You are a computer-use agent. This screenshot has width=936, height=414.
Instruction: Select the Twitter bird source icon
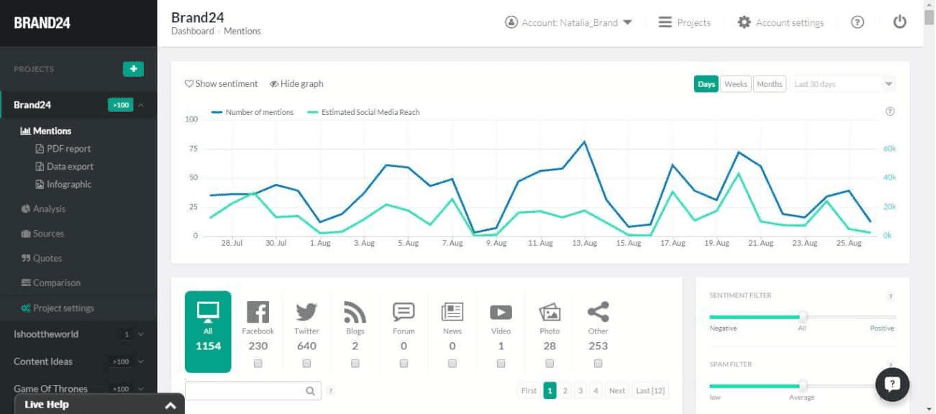(306, 312)
